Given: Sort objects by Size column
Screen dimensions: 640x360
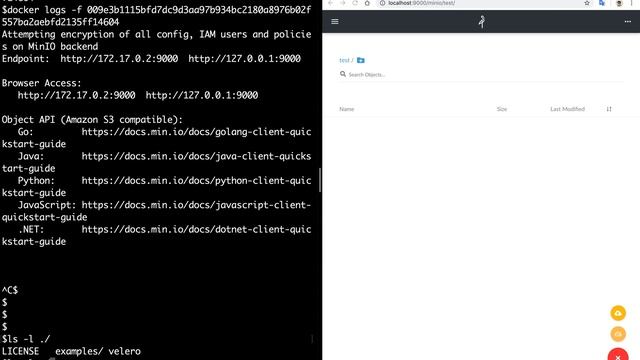Looking at the screenshot, I should click(x=502, y=109).
